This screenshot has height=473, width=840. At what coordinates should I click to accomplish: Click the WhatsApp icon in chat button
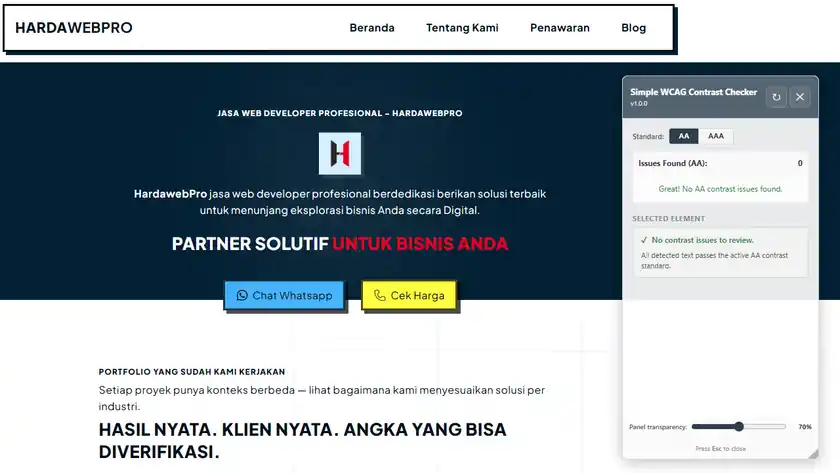point(242,295)
